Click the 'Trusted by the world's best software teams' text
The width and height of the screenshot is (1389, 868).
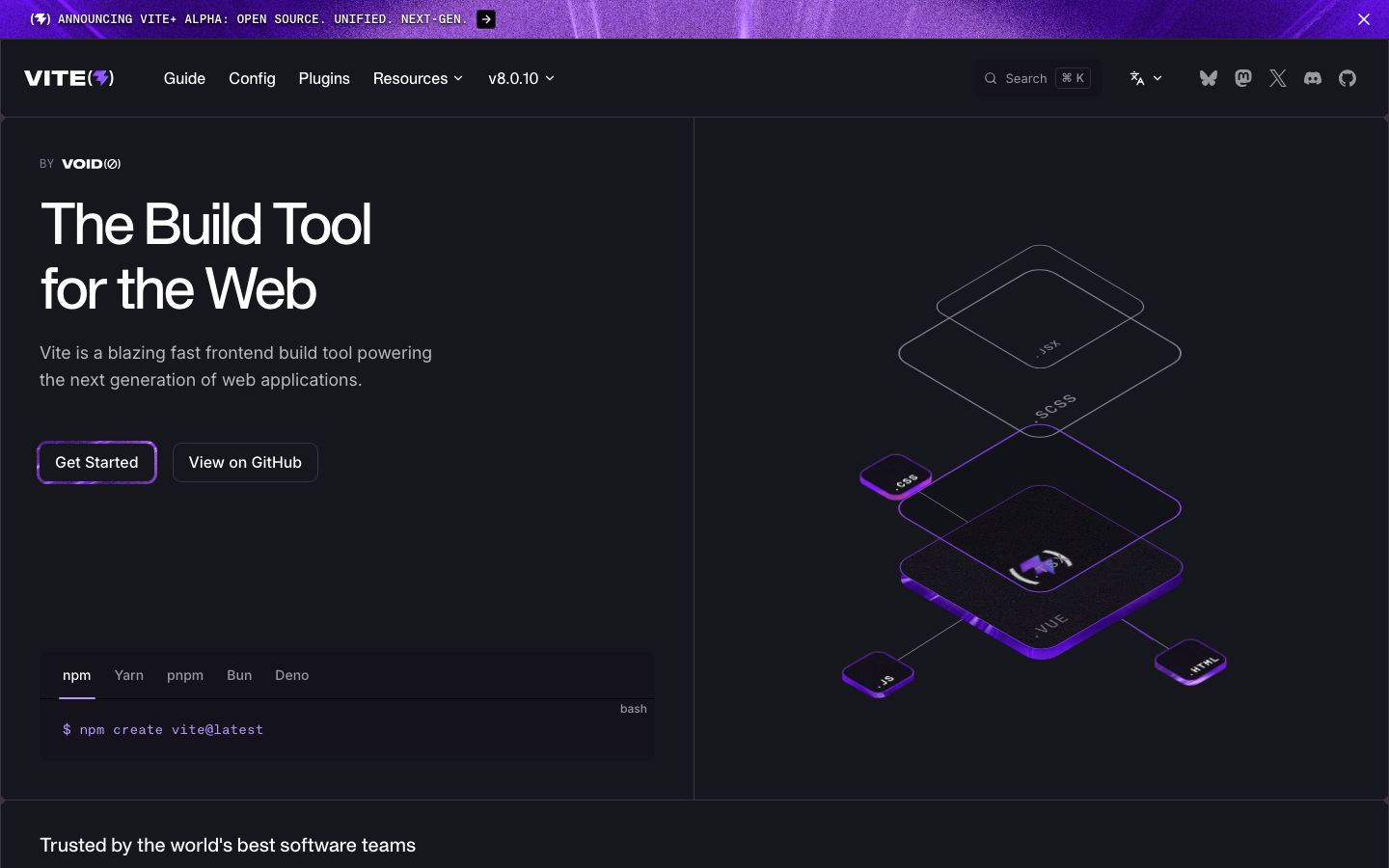(x=228, y=845)
